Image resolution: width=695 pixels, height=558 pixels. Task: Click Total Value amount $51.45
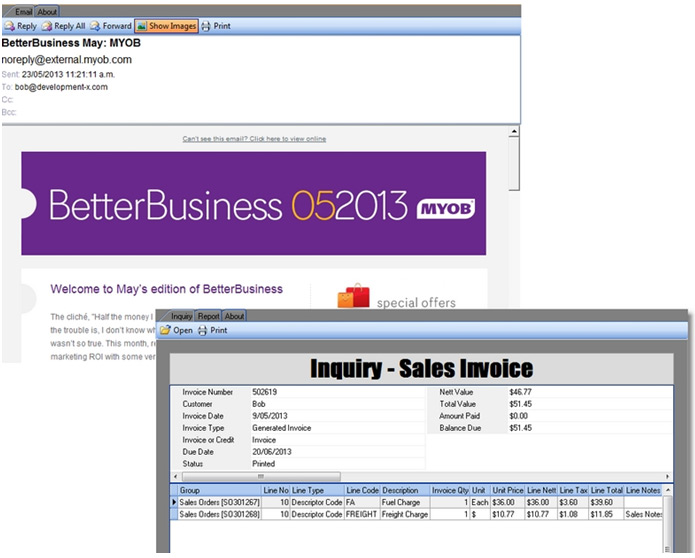[x=520, y=404]
